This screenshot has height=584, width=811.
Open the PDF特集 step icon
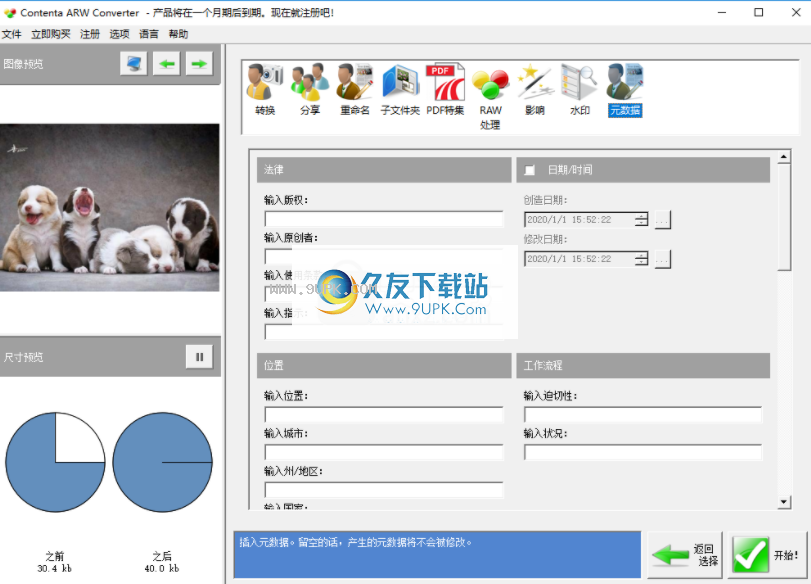445,89
